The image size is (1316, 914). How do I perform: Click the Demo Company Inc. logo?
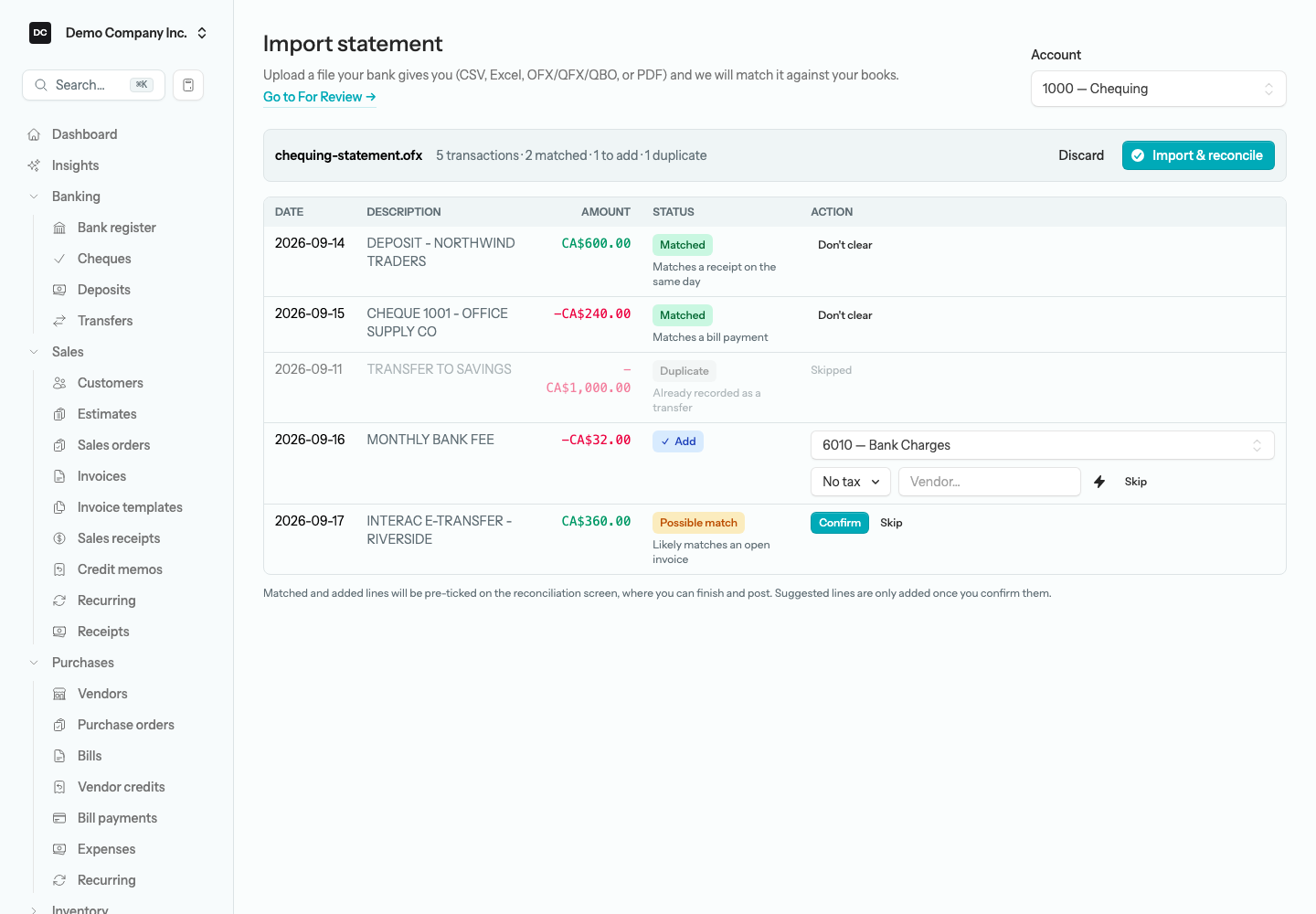coord(40,33)
